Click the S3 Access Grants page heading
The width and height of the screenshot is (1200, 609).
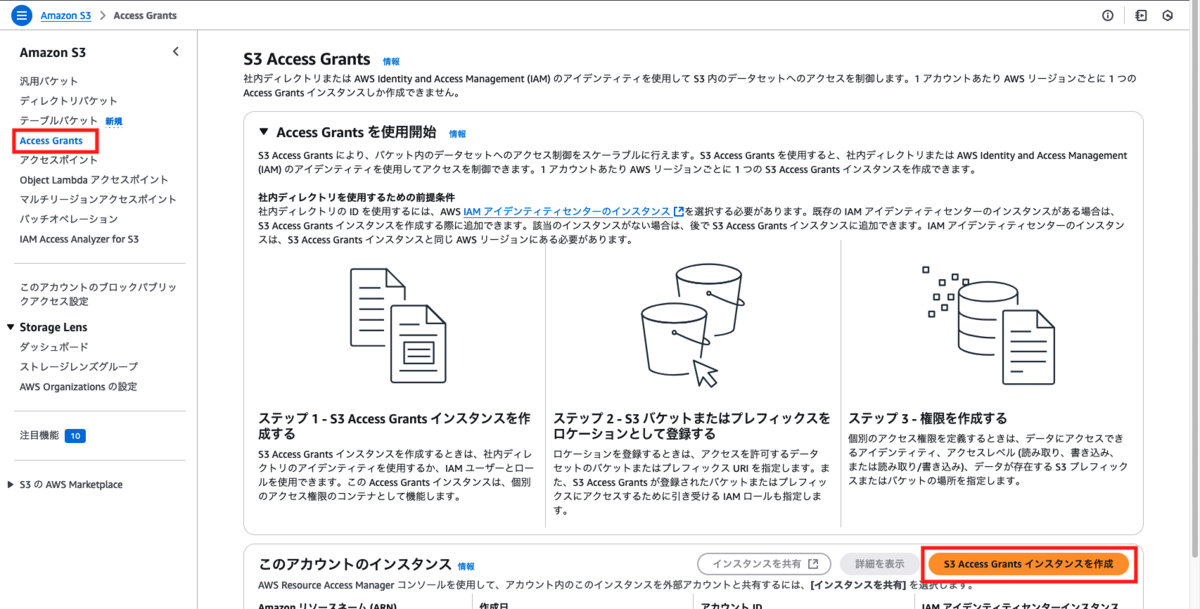coord(307,60)
